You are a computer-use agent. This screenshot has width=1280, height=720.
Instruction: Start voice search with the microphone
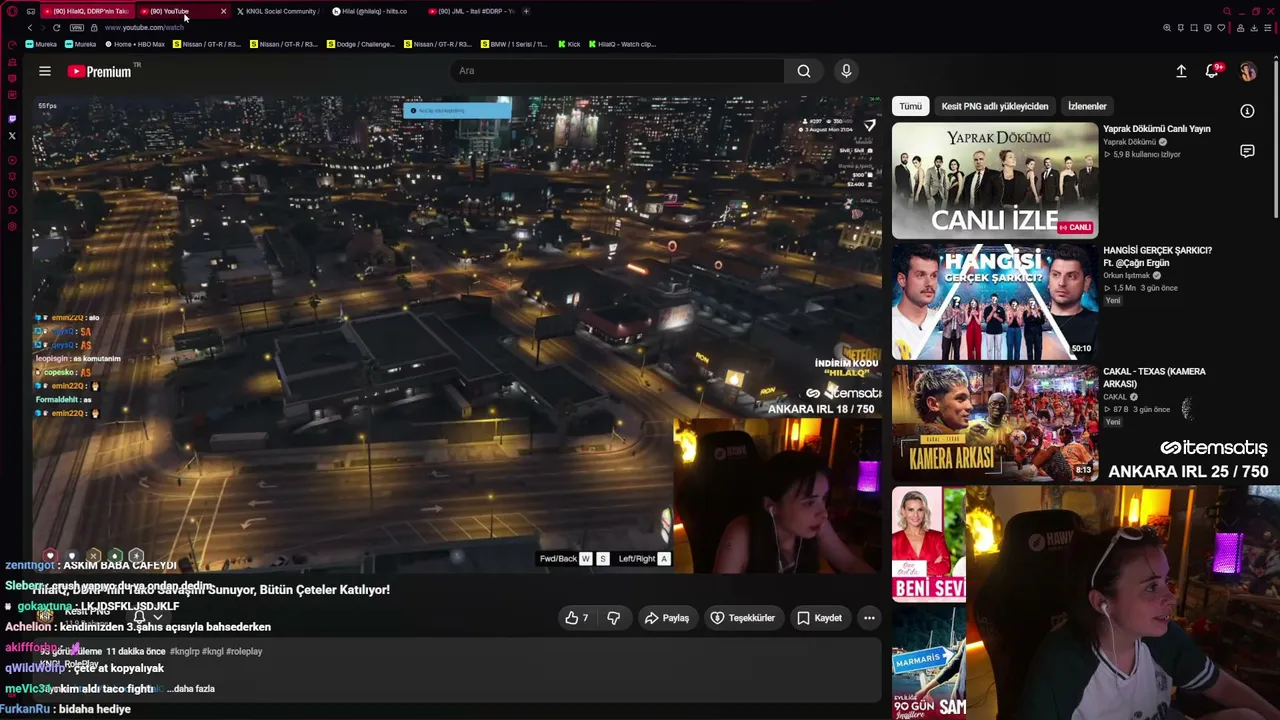846,71
